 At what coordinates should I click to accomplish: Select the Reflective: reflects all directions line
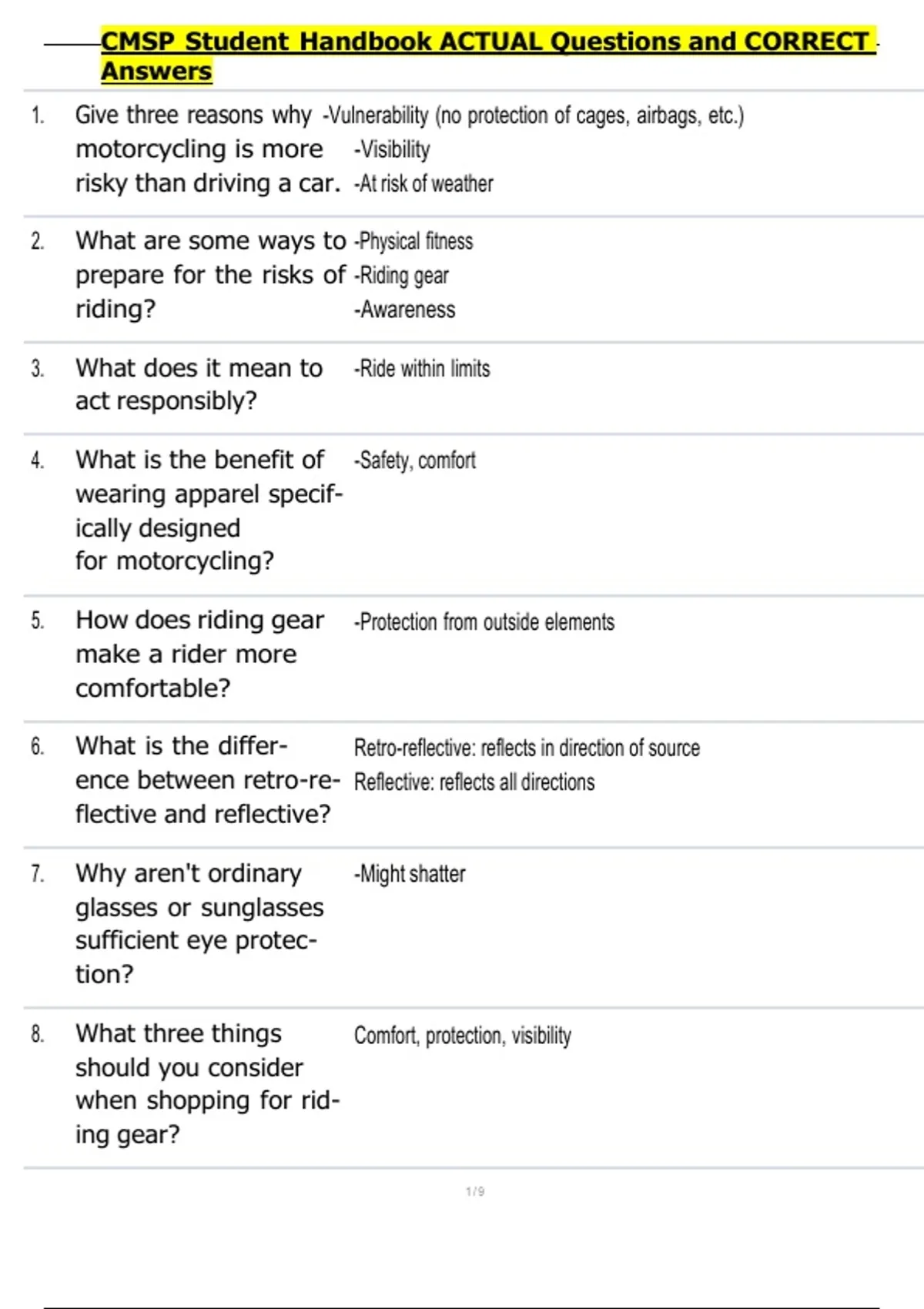(x=474, y=782)
